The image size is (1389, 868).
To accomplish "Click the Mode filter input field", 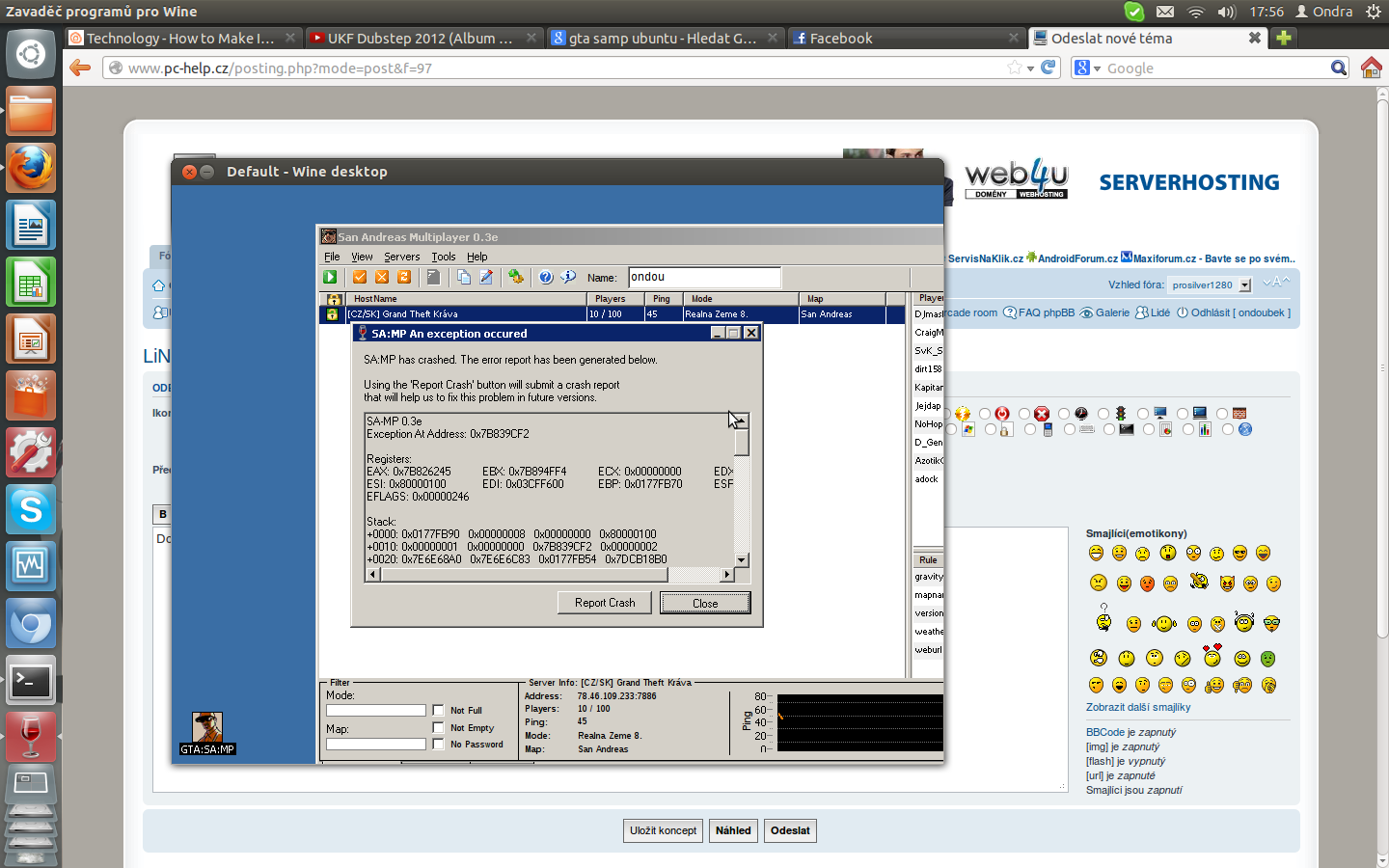I will pyautogui.click(x=376, y=711).
